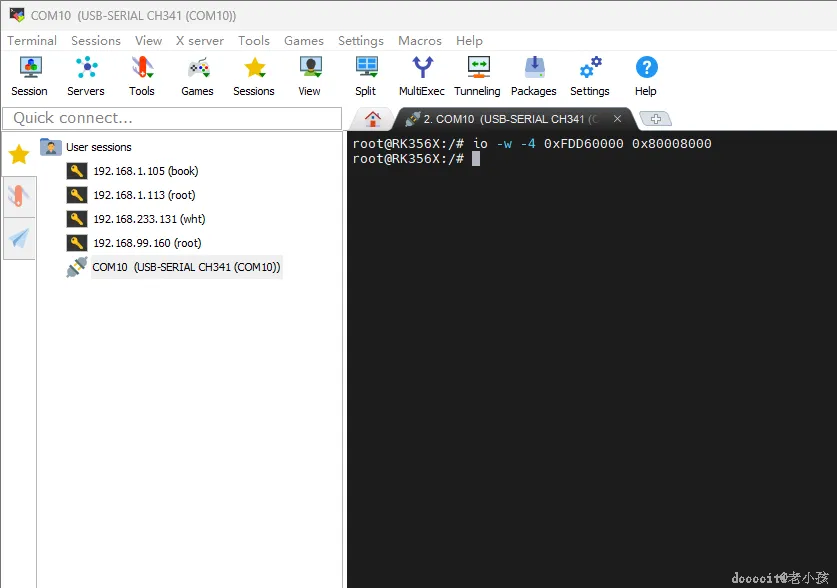Viewport: 837px width, 588px height.
Task: Open the sidebar paper-plane macros tab
Action: pos(19,239)
